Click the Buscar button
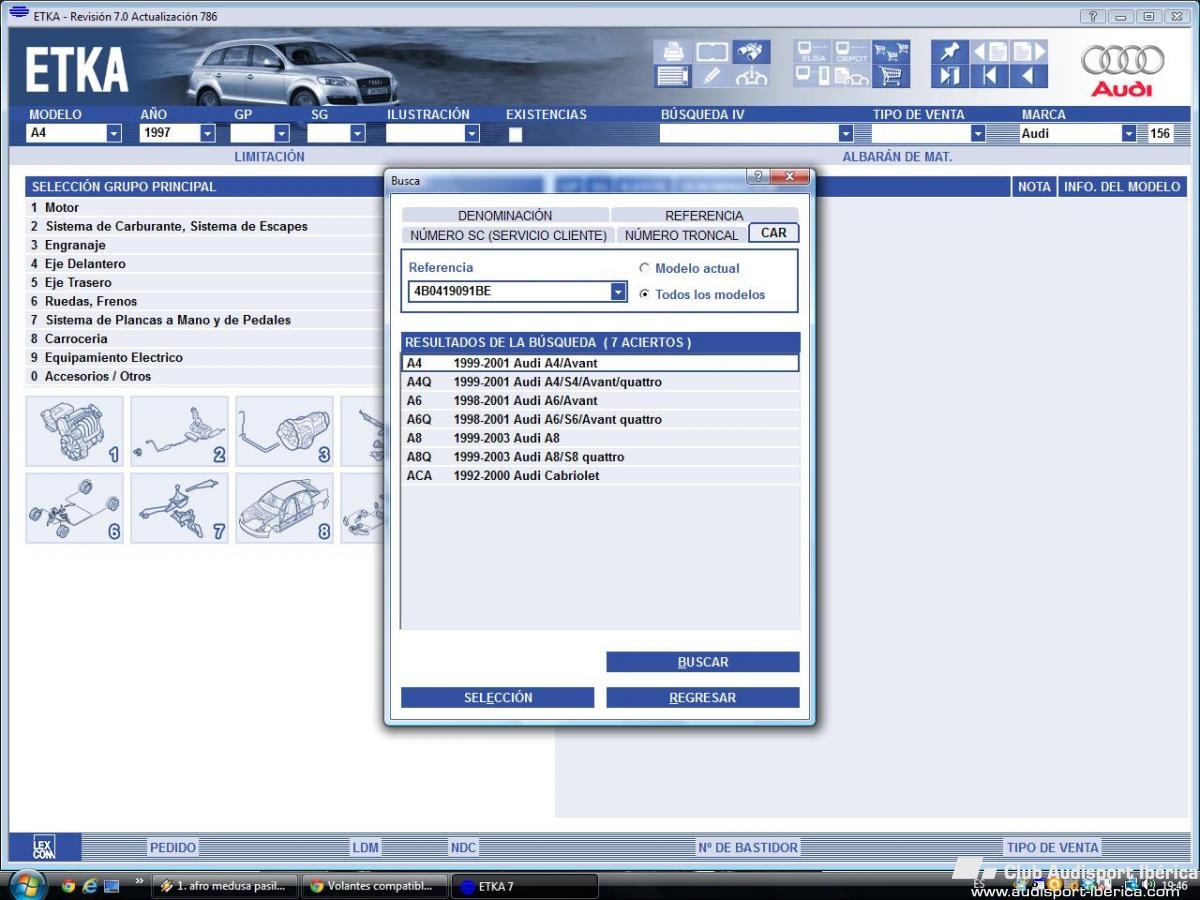Viewport: 1200px width, 900px height. coord(703,662)
